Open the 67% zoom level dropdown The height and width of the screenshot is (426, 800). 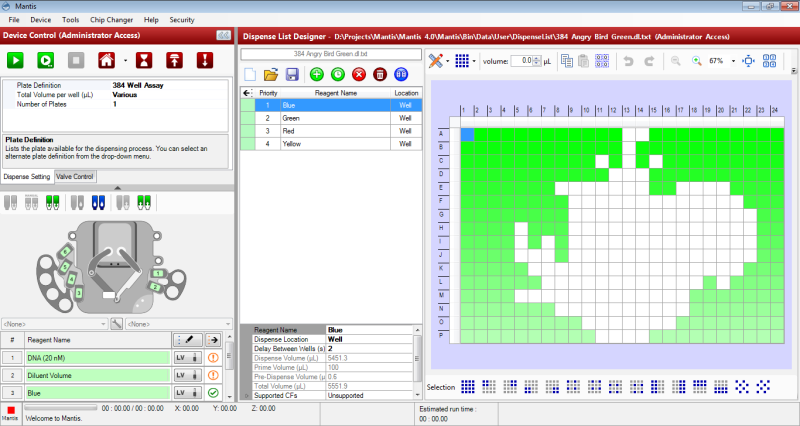tap(733, 61)
